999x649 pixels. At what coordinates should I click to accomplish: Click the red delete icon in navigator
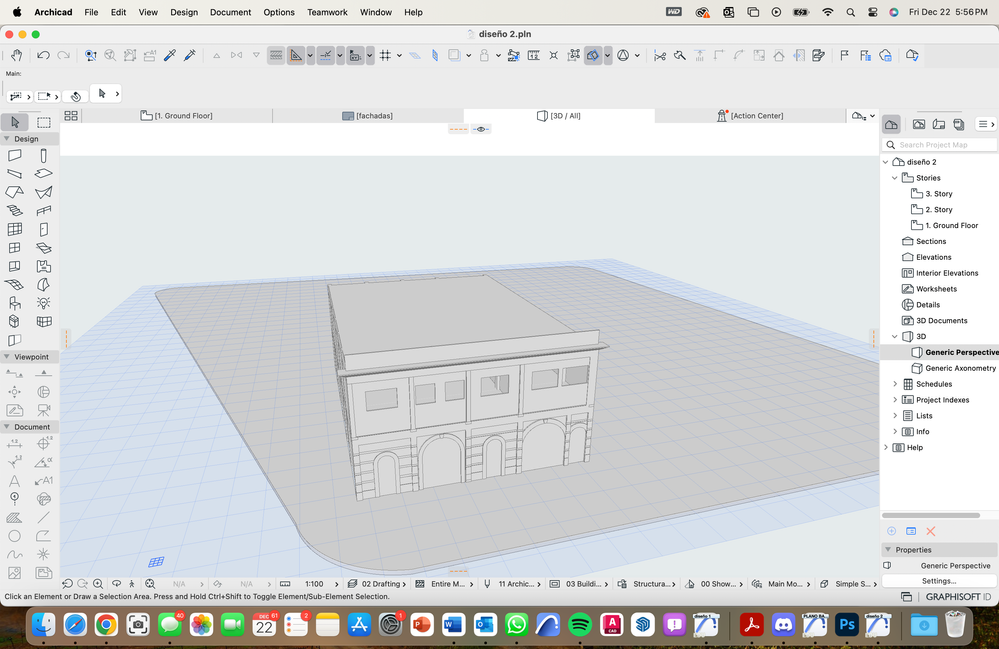(930, 531)
